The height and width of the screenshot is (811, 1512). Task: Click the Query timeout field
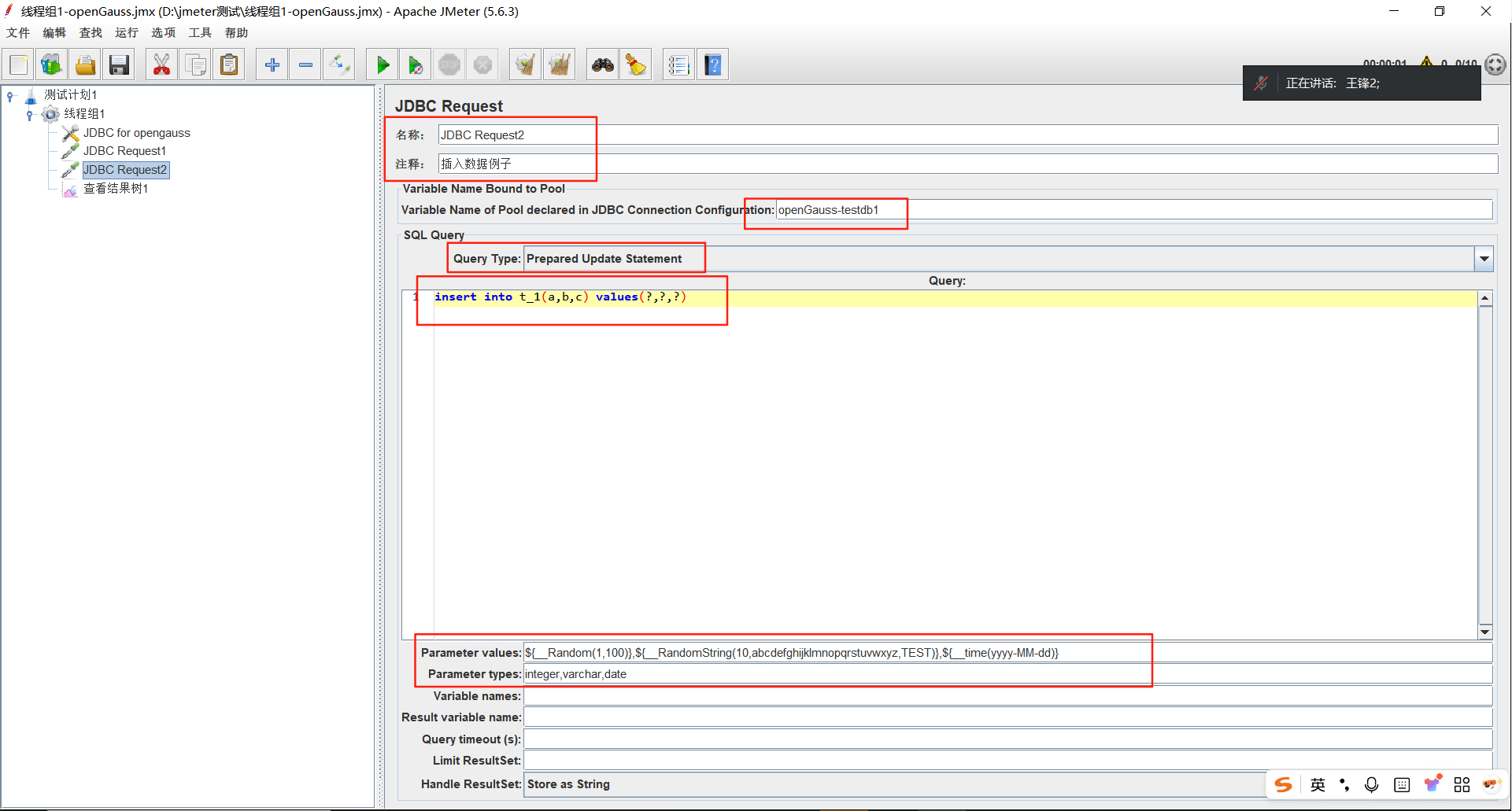point(1008,739)
